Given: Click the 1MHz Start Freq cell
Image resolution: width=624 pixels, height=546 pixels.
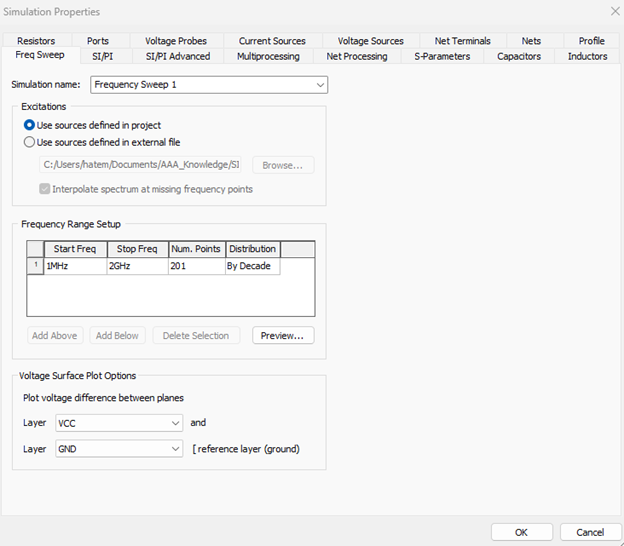Looking at the screenshot, I should (x=75, y=266).
